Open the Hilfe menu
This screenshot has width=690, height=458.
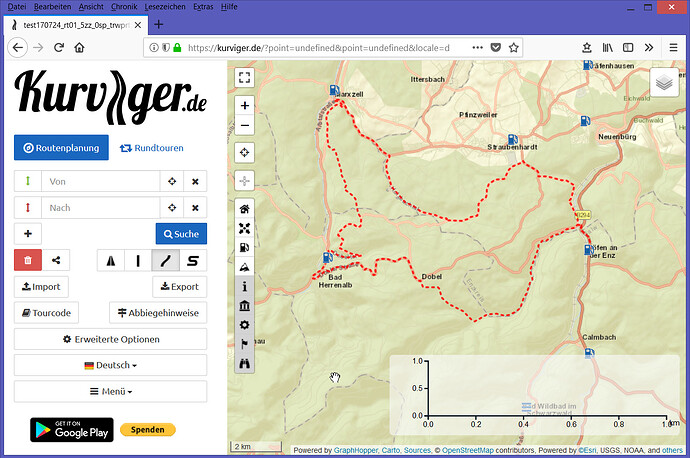click(229, 7)
